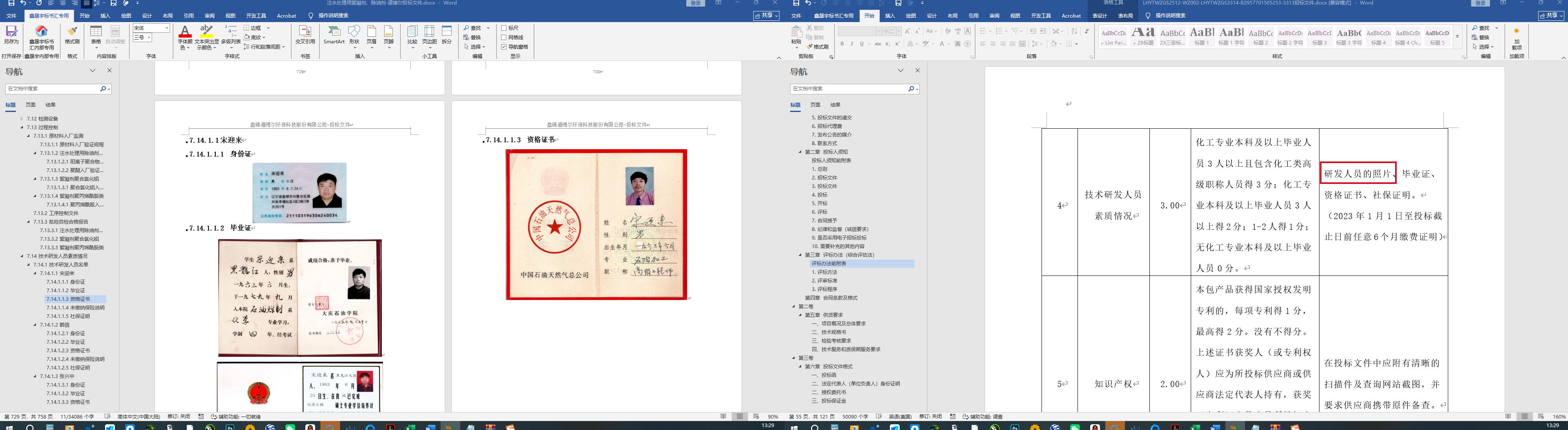Click the 另存为 save-as icon
This screenshot has width=1568, height=430.
(x=11, y=35)
